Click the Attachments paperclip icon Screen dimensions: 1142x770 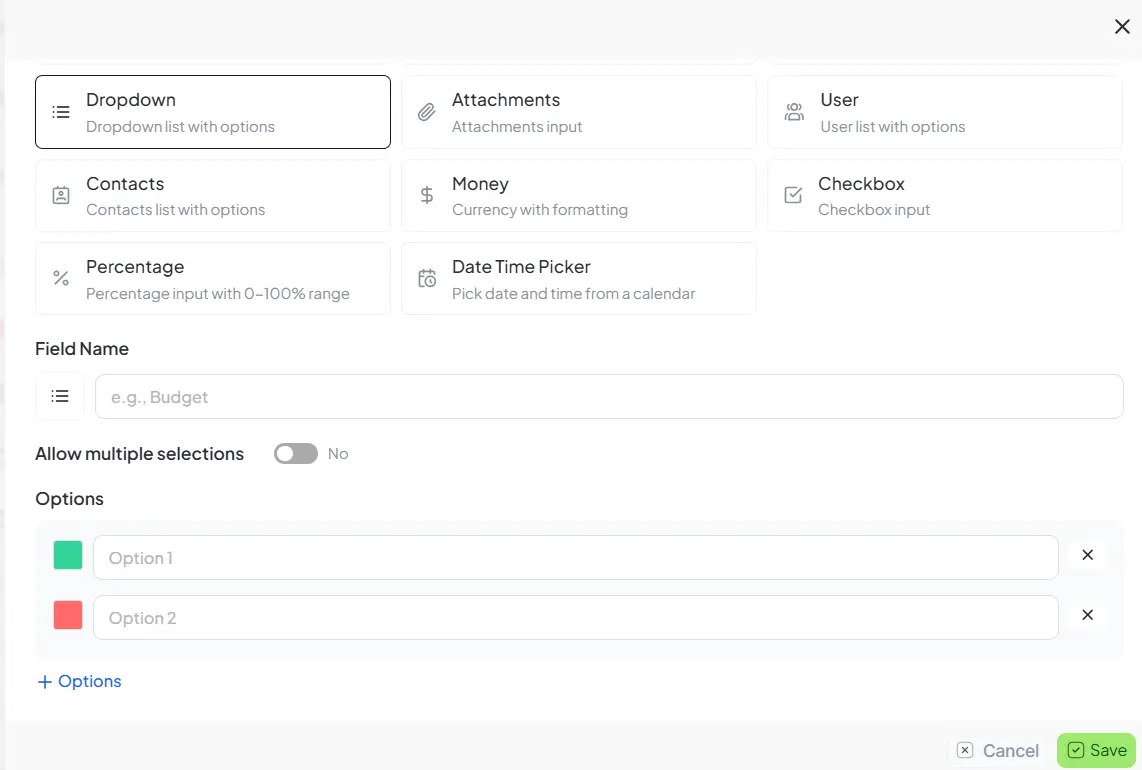426,111
